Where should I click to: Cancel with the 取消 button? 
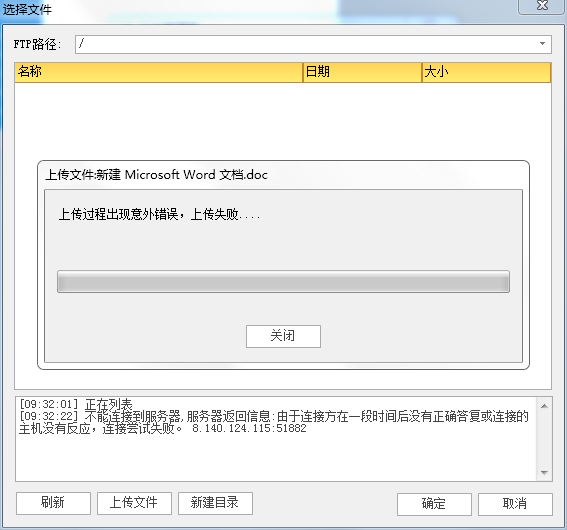[515, 504]
